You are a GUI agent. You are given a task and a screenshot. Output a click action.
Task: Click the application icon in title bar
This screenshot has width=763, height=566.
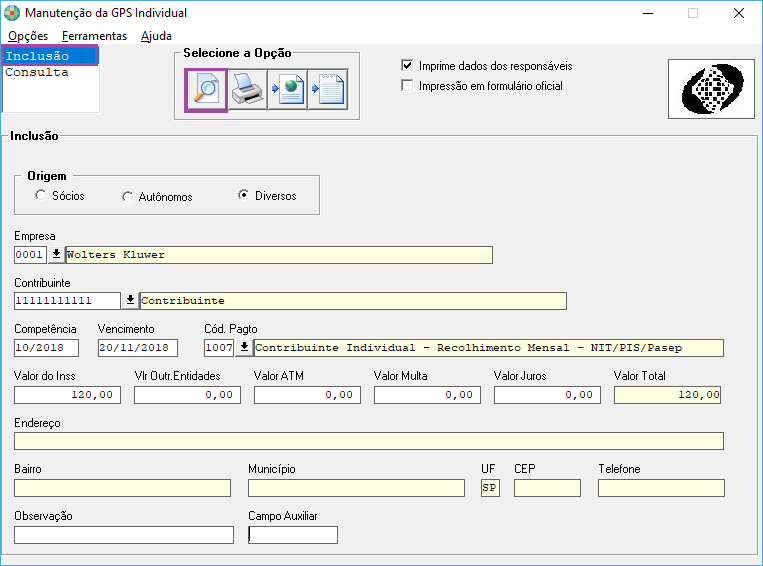[12, 13]
